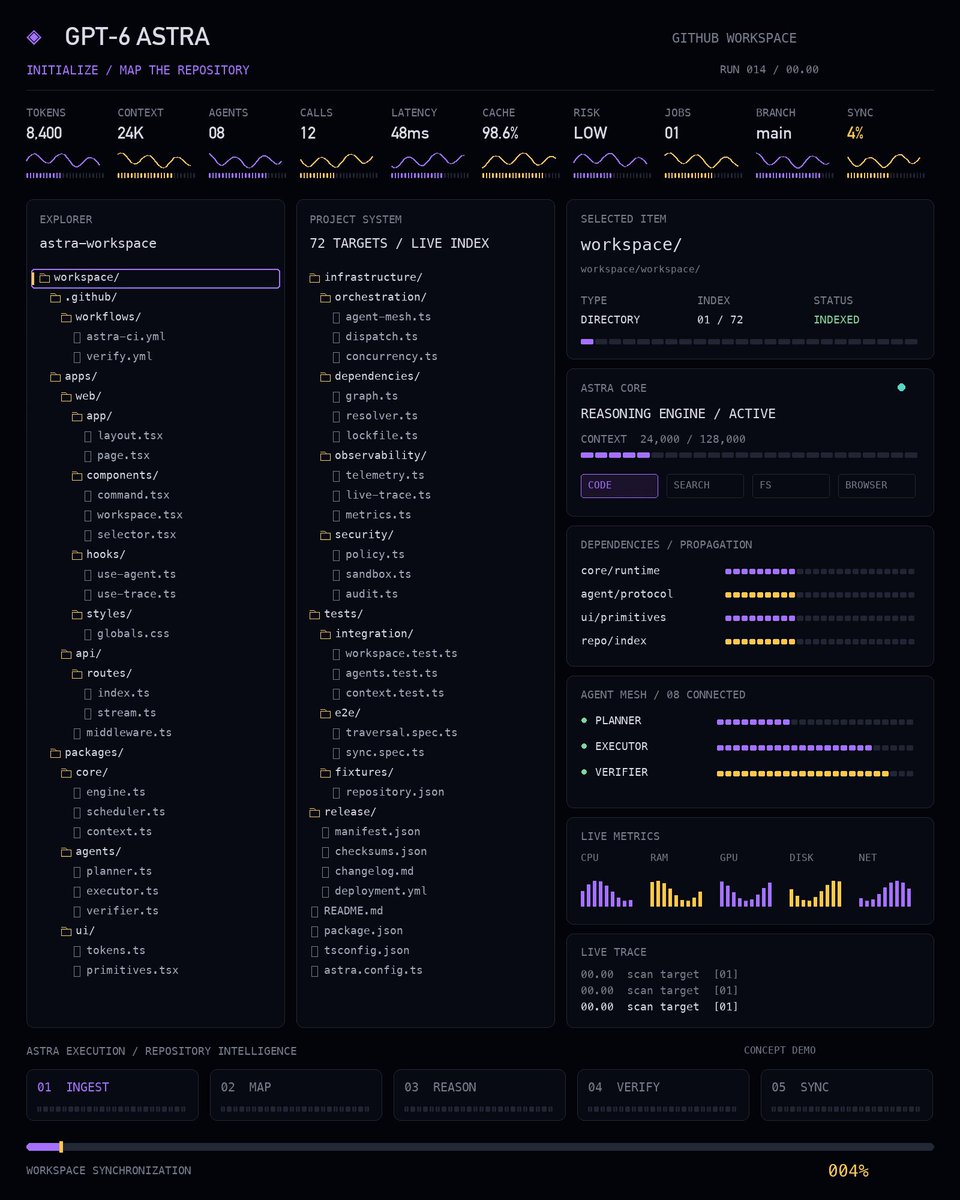
Task: Click the file icon next to package.json
Action: tap(315, 931)
